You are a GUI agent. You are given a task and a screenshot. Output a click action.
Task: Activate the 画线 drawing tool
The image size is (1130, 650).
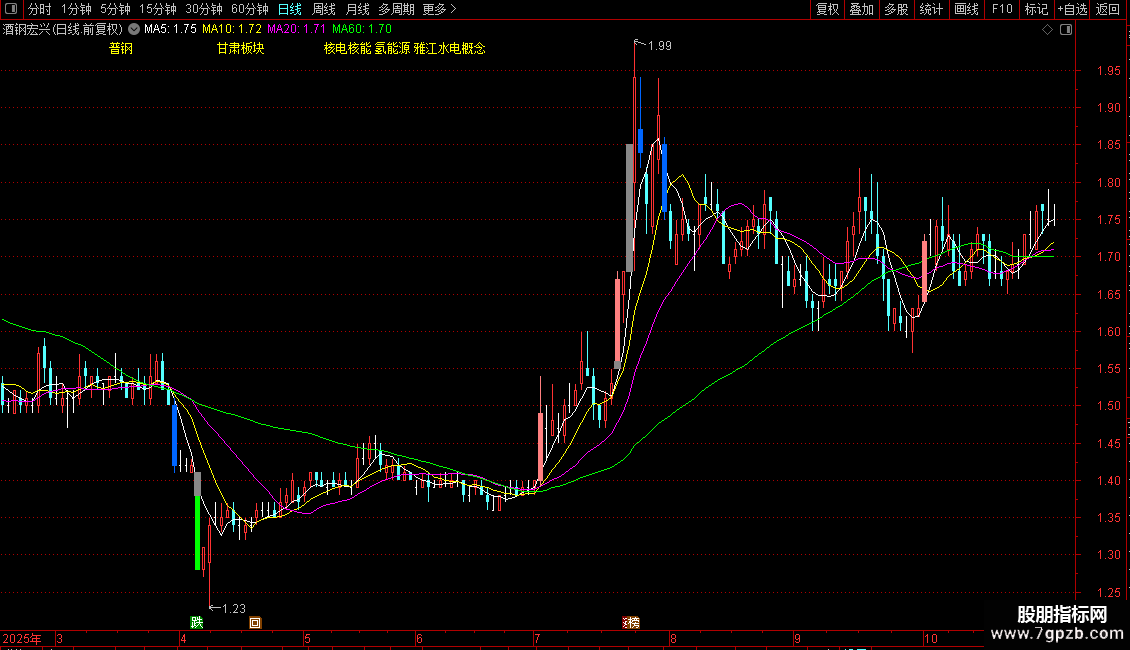[966, 9]
